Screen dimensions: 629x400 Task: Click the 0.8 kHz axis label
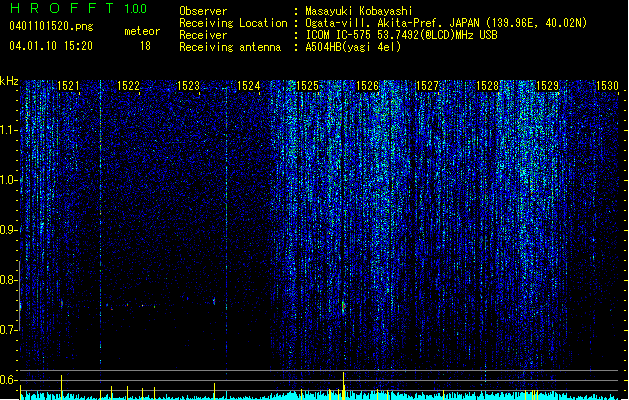point(8,280)
